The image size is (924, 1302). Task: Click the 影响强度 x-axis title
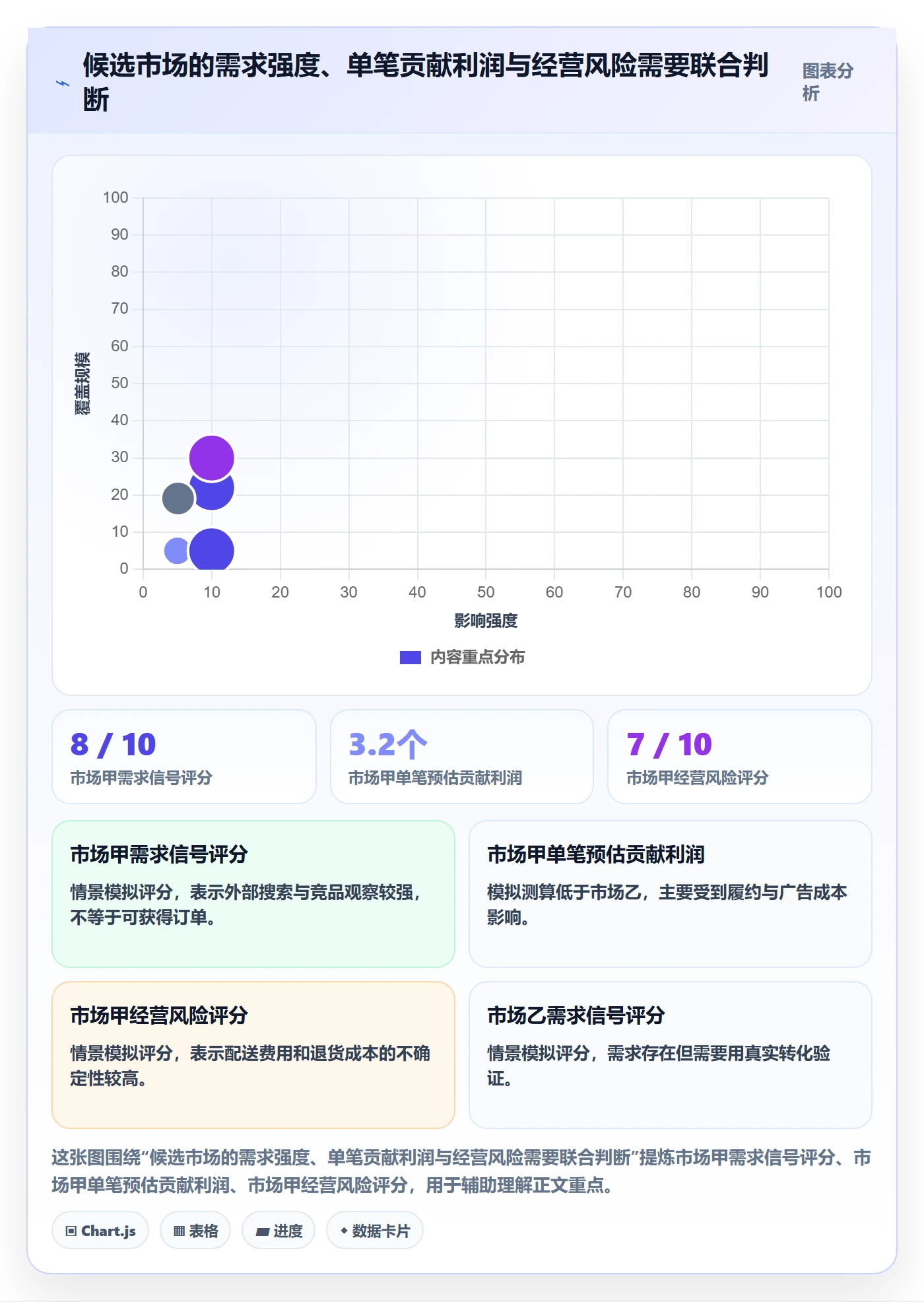[486, 621]
